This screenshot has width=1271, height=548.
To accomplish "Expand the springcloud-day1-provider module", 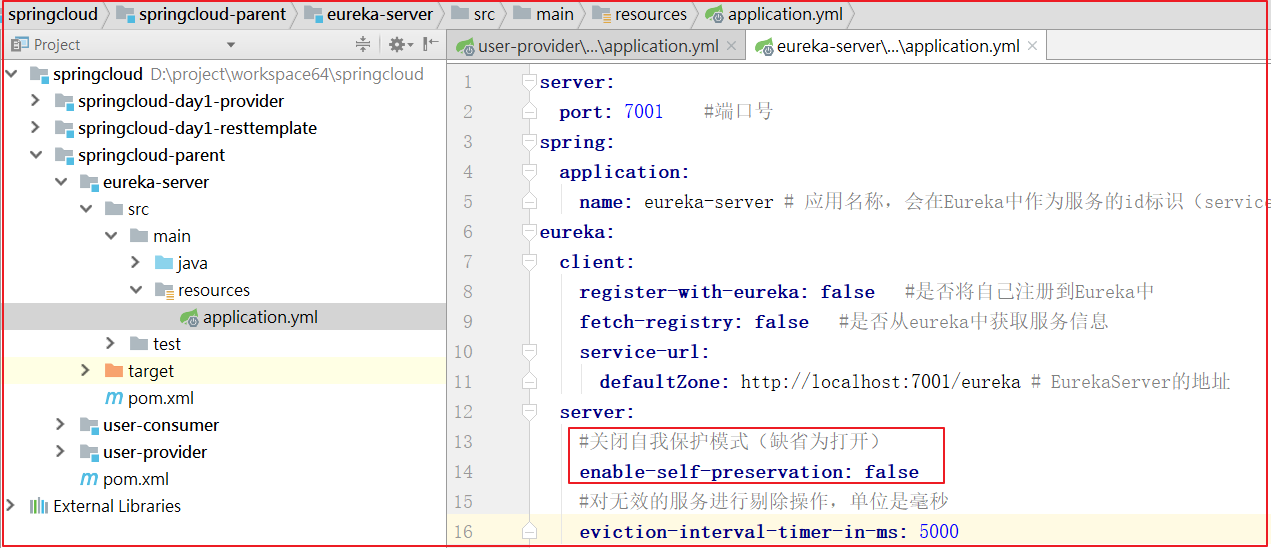I will [35, 101].
